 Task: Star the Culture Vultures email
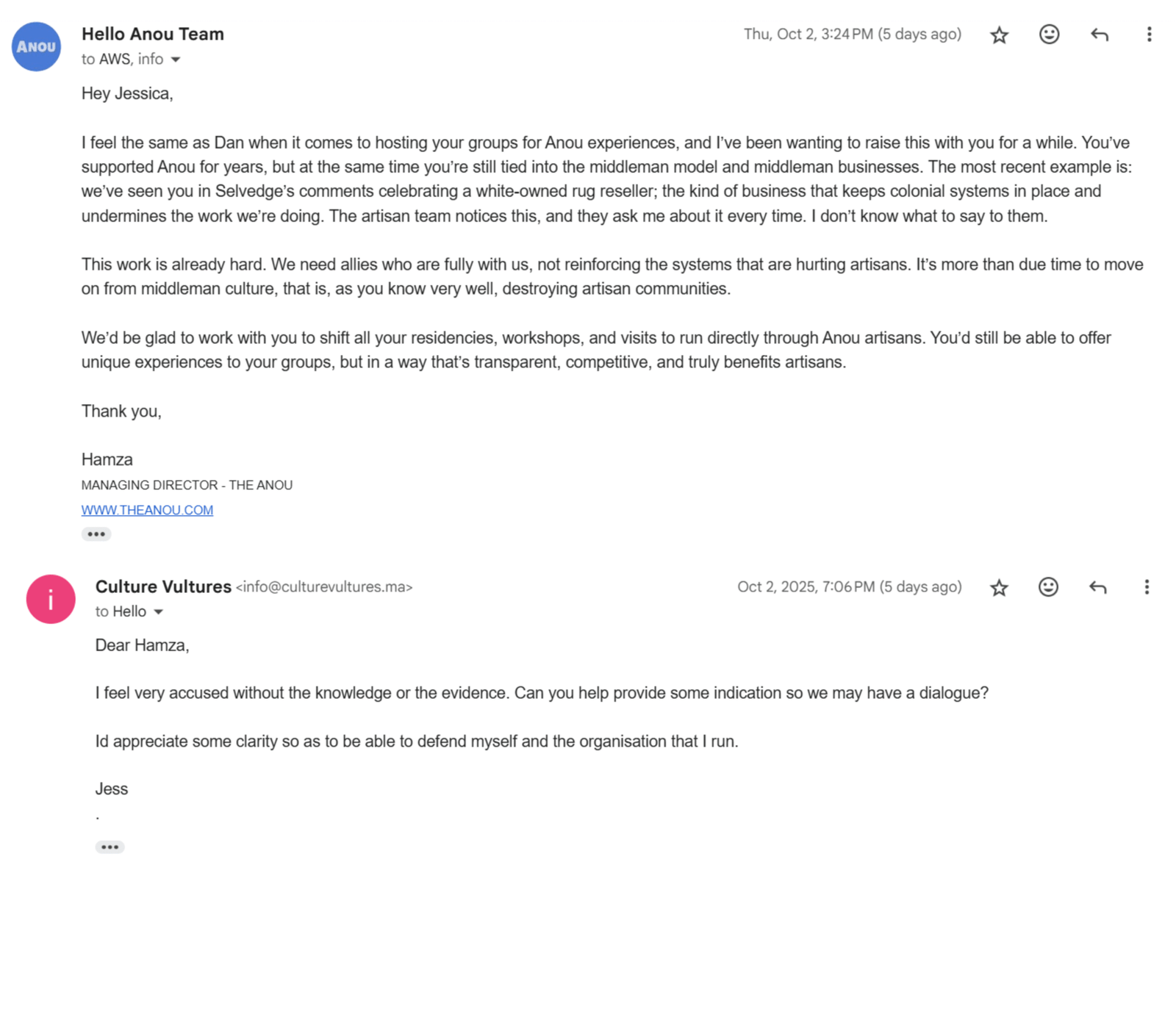(999, 588)
